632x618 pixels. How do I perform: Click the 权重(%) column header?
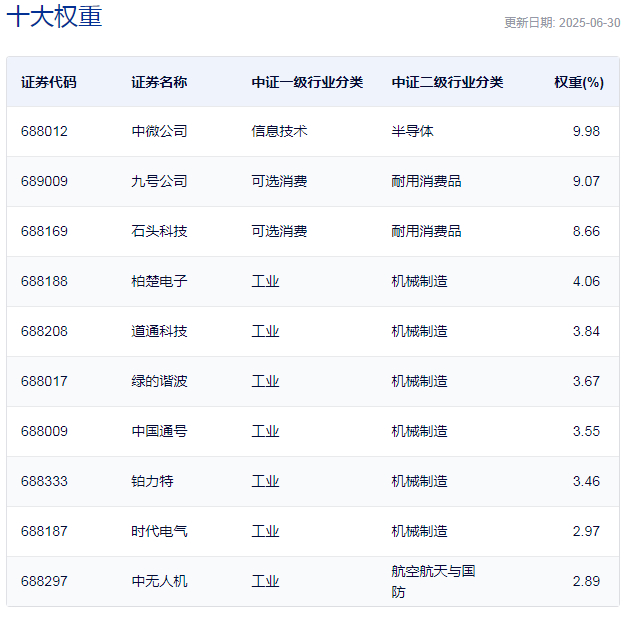[x=579, y=82]
